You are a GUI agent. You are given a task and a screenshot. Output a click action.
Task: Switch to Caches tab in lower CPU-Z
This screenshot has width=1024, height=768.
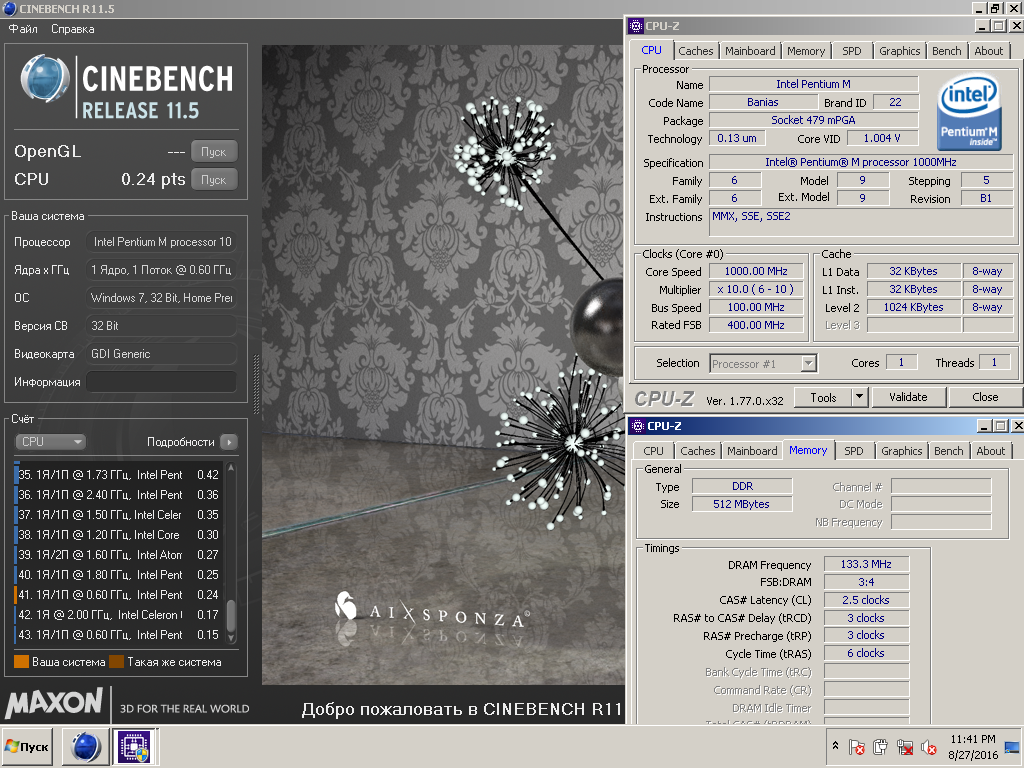click(x=697, y=451)
